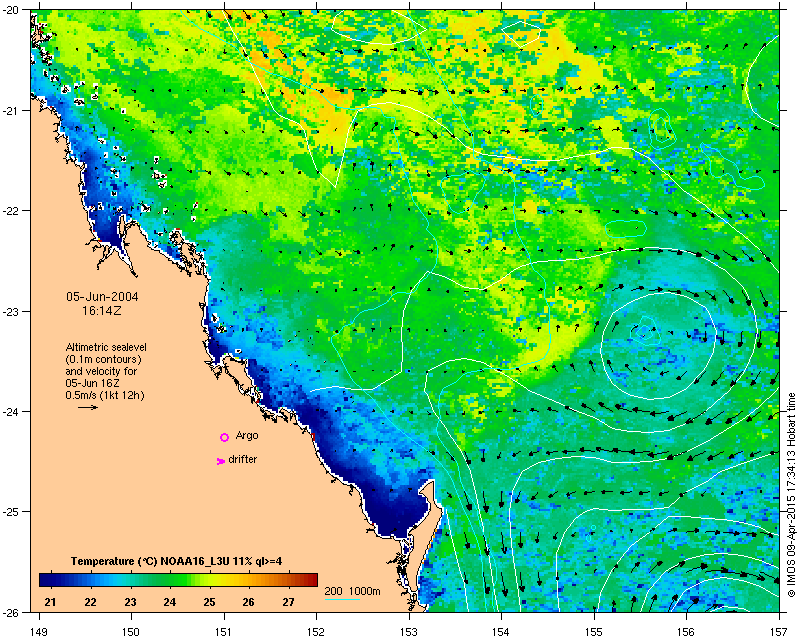This screenshot has width=800, height=640.
Task: Click colorbar tick label 24
Action: pyautogui.click(x=170, y=602)
